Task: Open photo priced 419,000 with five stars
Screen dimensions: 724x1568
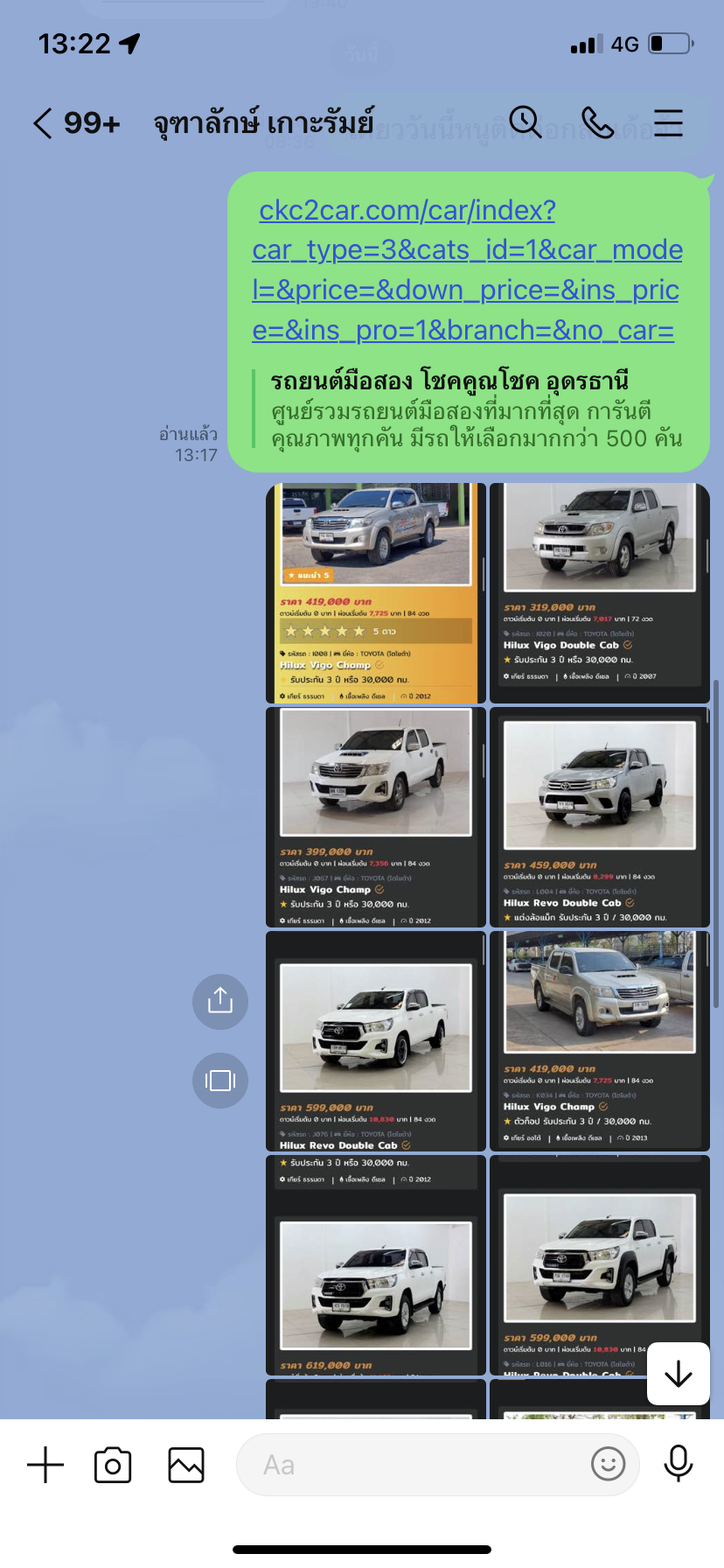Action: click(376, 593)
